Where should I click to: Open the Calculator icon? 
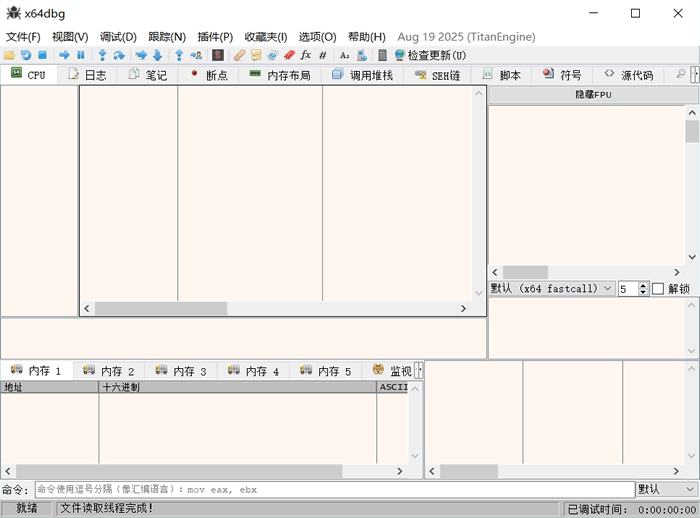pos(382,55)
